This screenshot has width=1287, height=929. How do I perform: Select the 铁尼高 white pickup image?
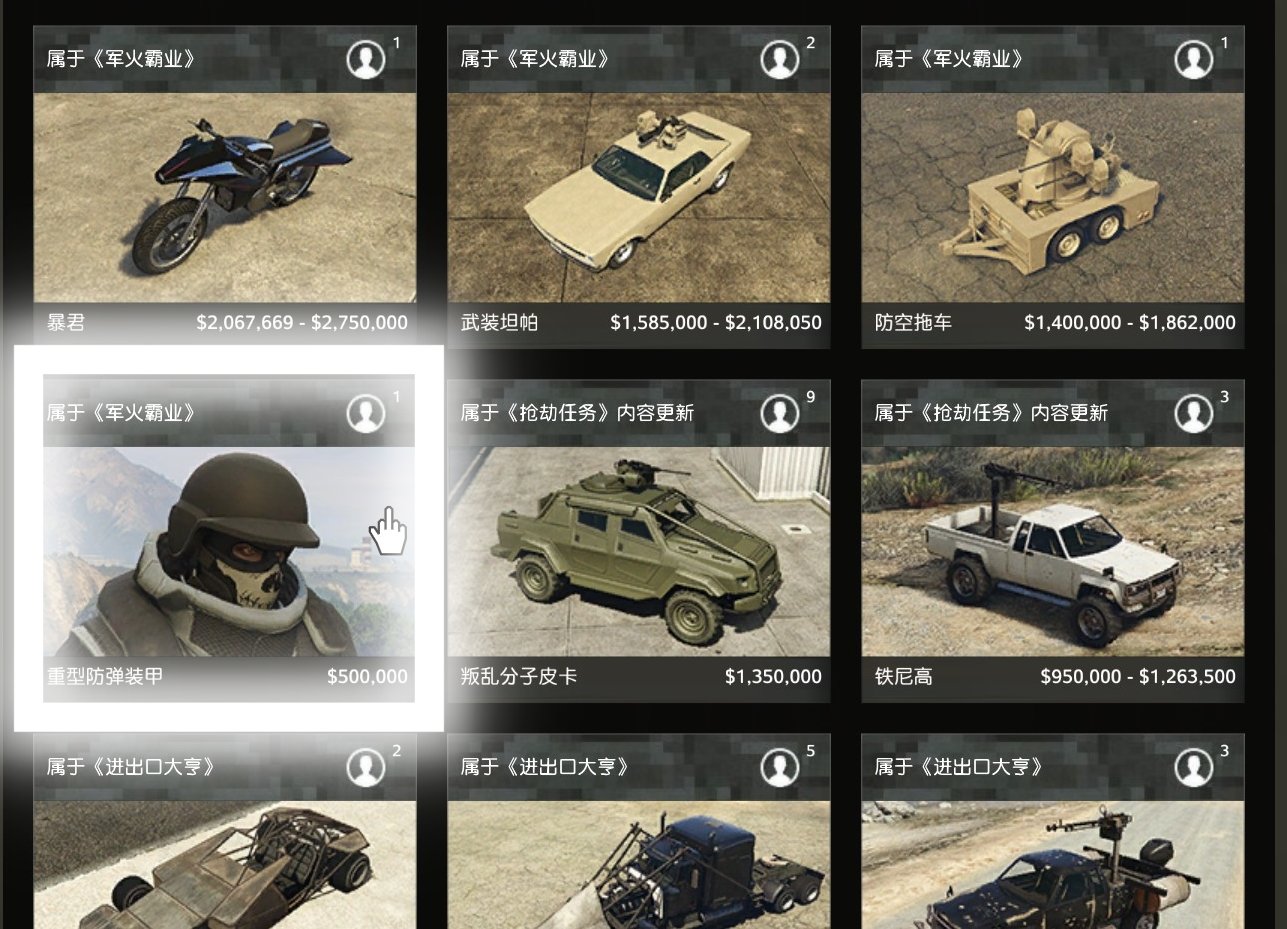(1053, 552)
